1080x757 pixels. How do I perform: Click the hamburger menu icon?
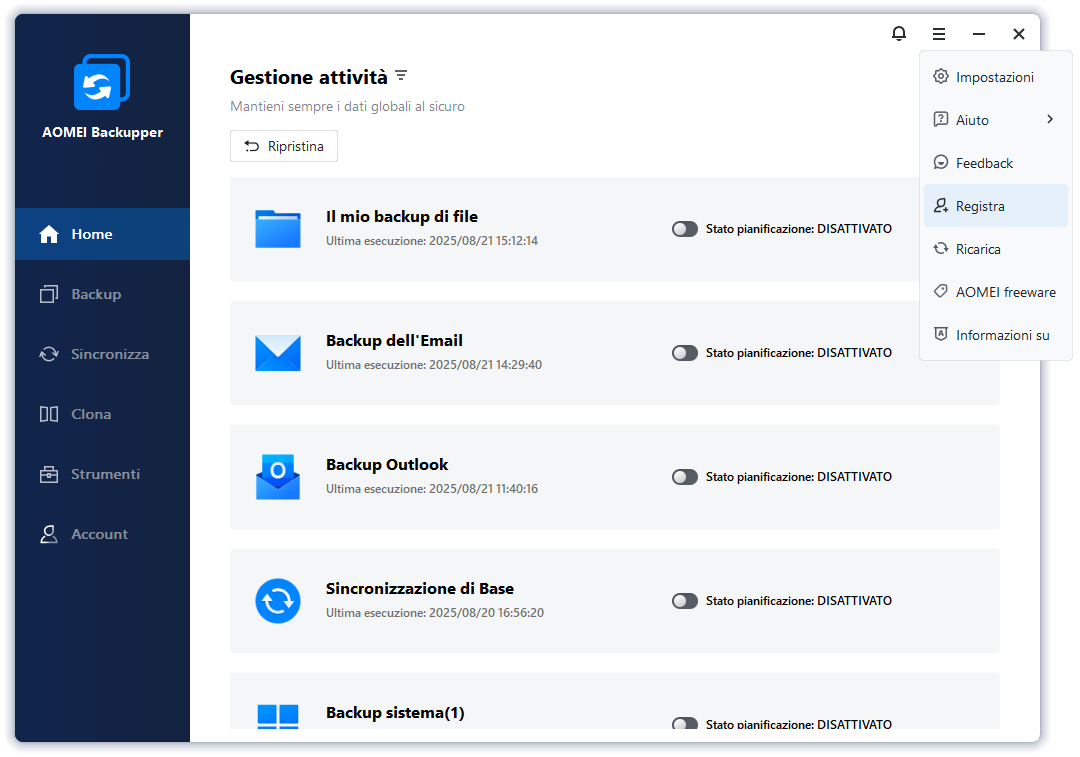(939, 34)
